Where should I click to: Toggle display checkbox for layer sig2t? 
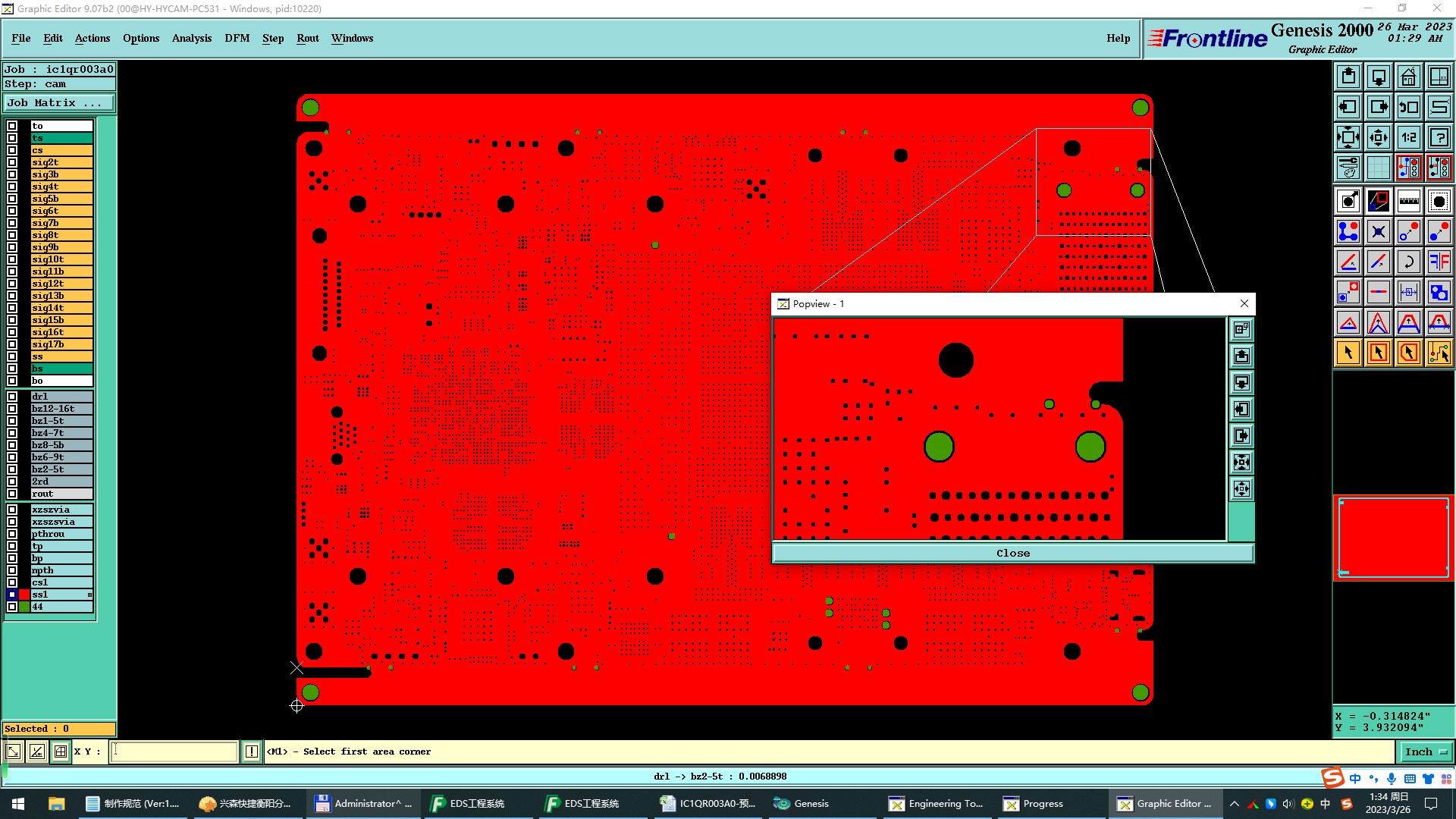pos(12,162)
